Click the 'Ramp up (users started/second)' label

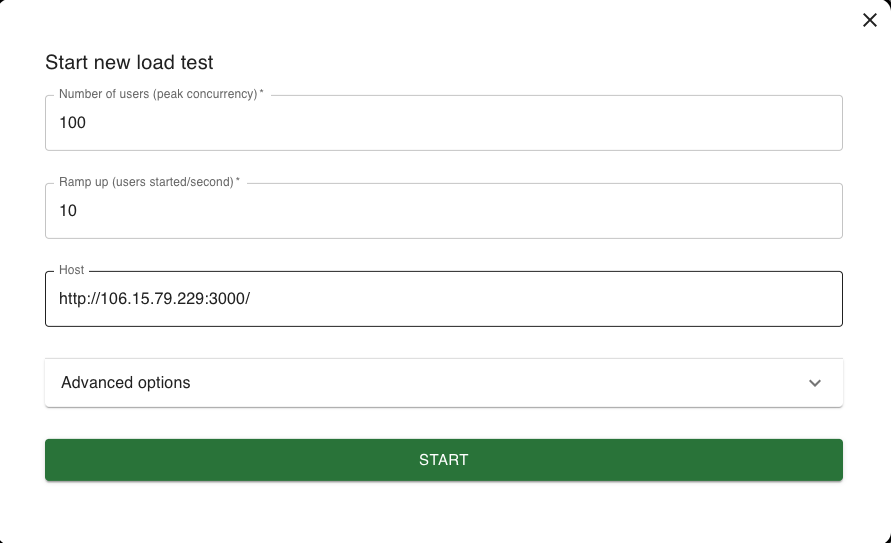click(x=149, y=182)
